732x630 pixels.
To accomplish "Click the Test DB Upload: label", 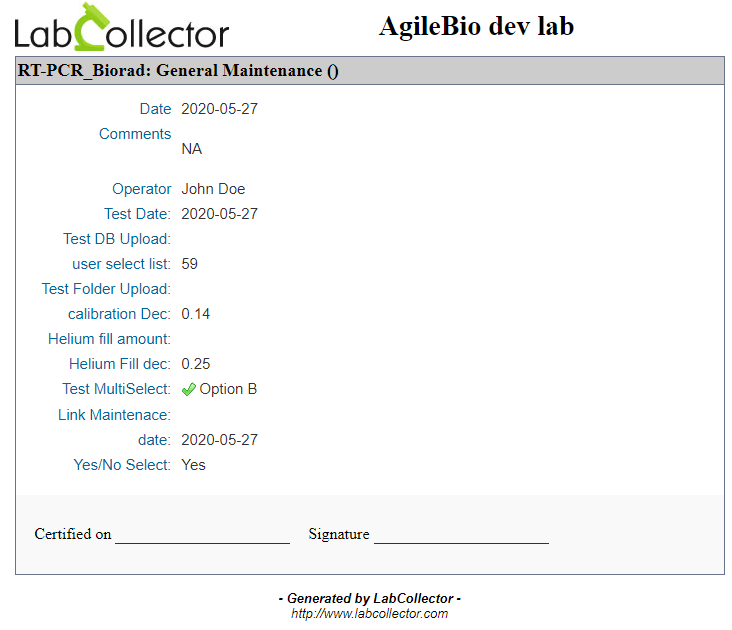I will 117,239.
